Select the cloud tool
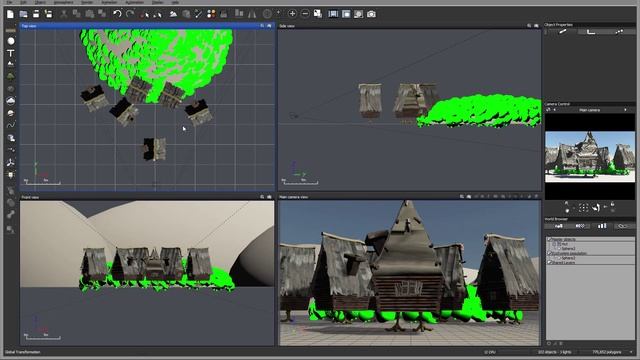Image resolution: width=640 pixels, height=360 pixels. 11,100
